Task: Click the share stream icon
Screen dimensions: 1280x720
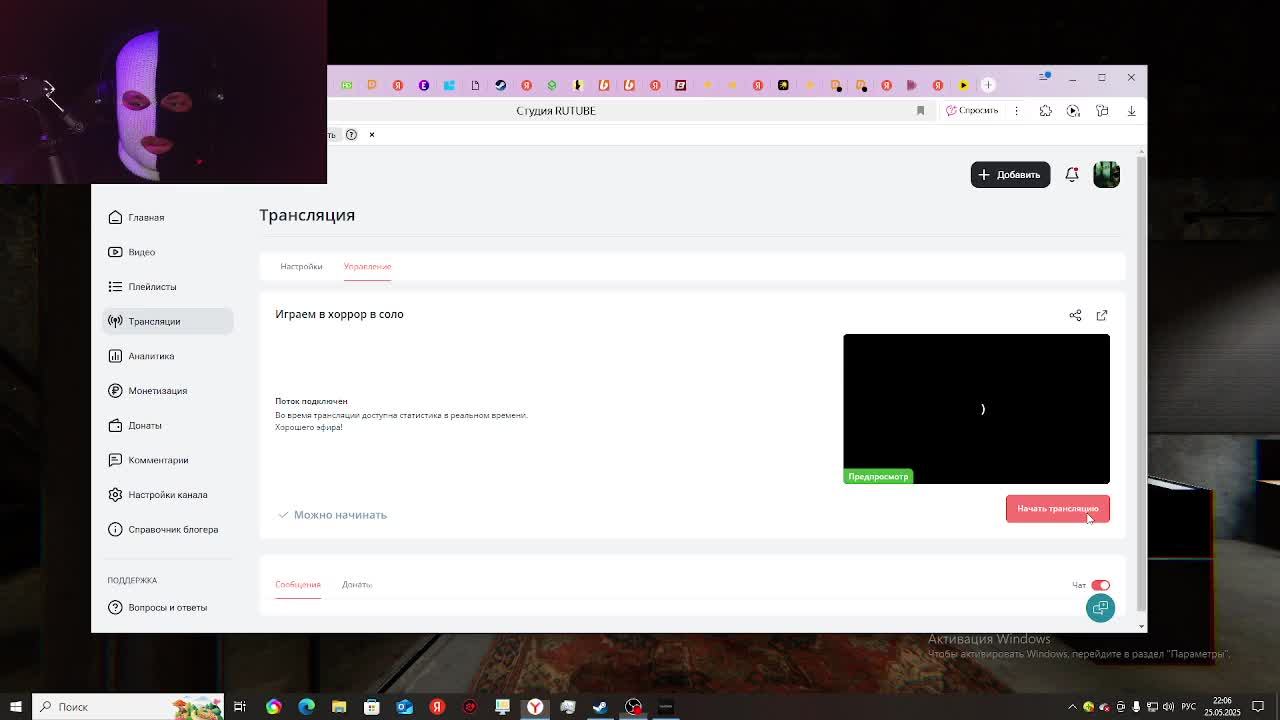Action: pos(1075,315)
